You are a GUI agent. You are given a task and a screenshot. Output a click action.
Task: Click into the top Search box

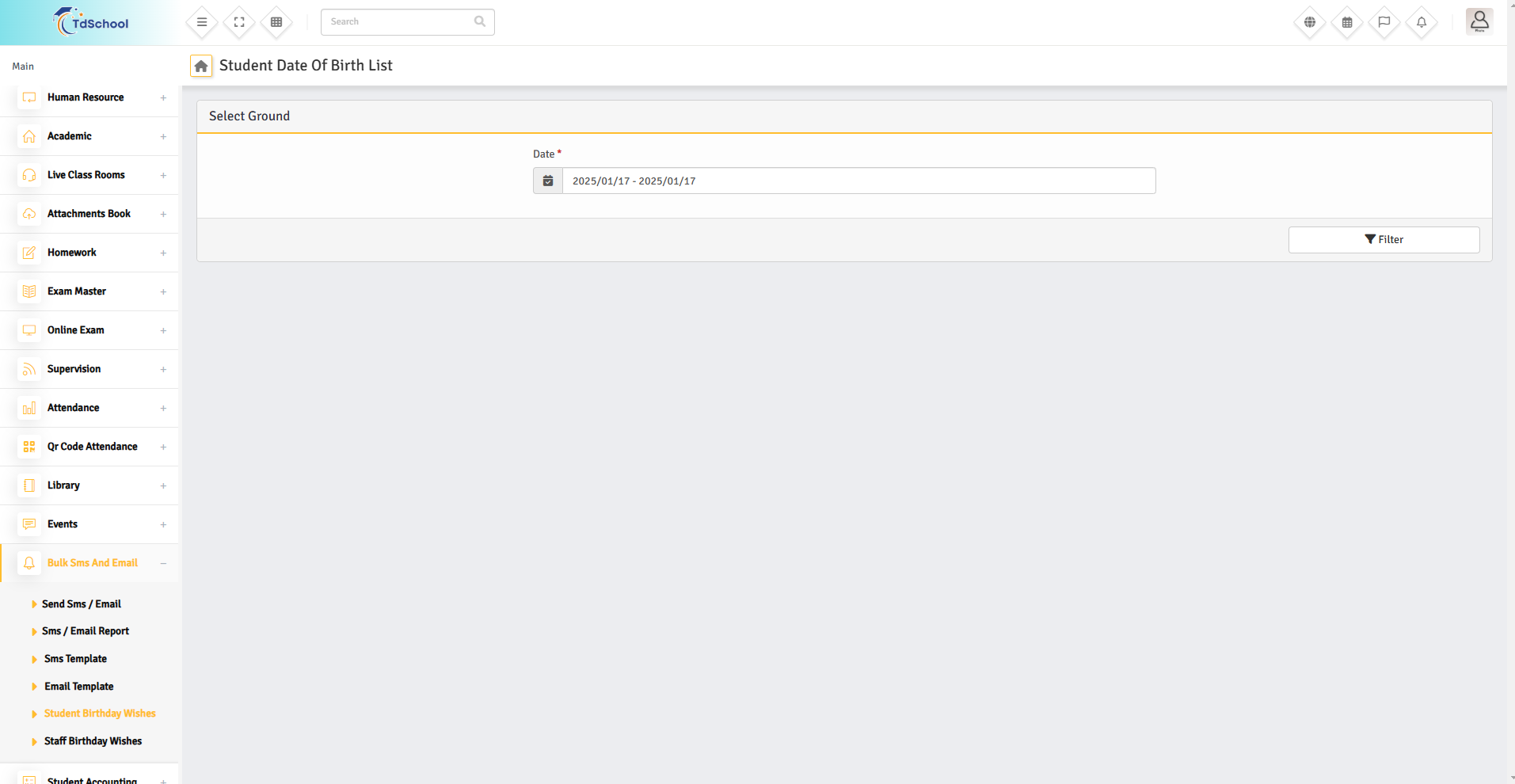[x=400, y=22]
